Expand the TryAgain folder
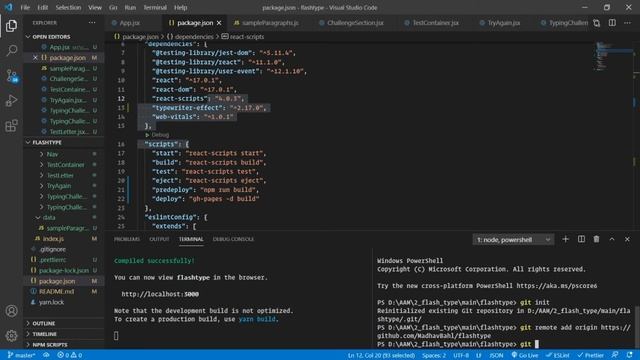The width and height of the screenshot is (640, 360). point(59,186)
